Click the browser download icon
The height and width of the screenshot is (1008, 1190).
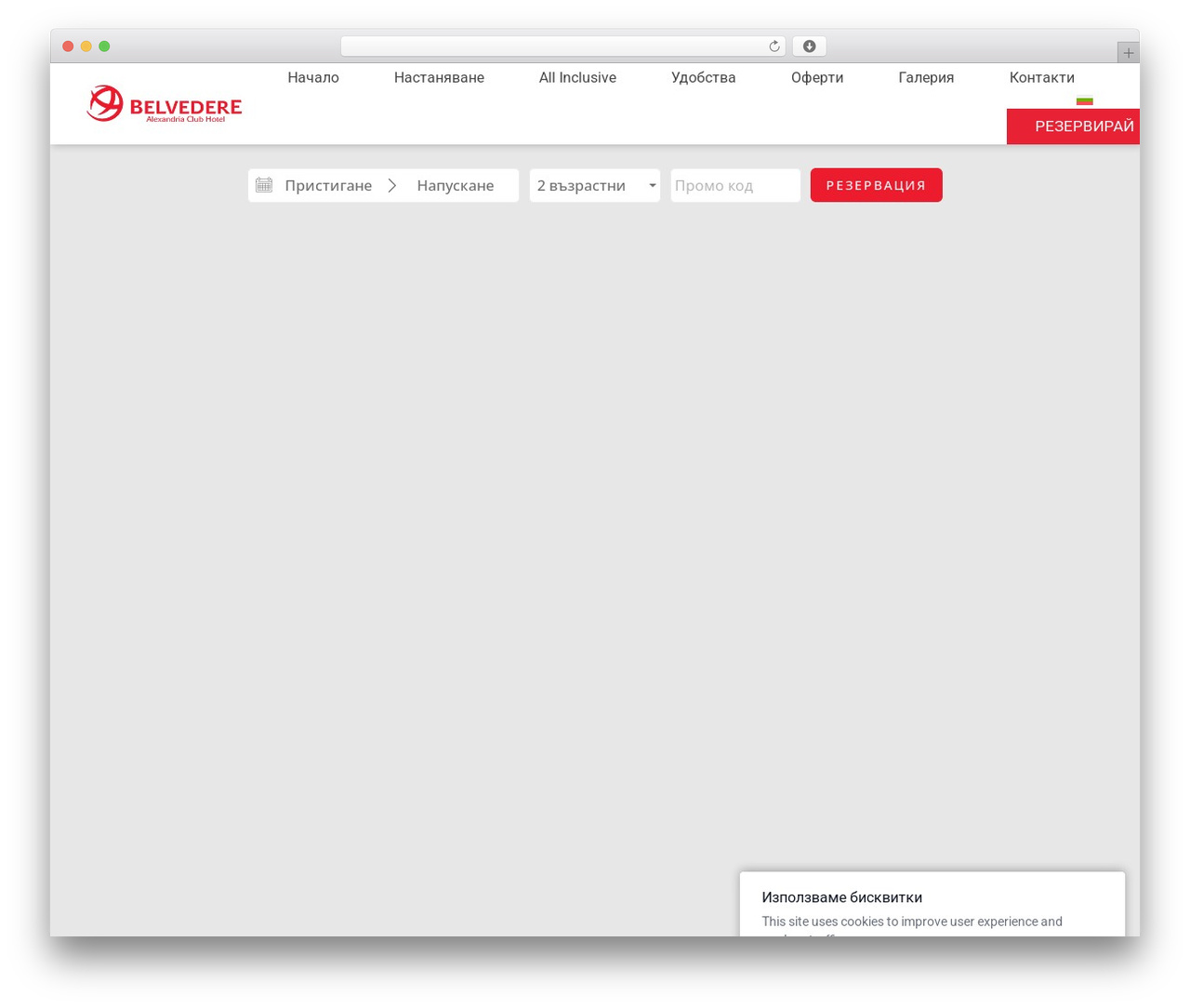pyautogui.click(x=809, y=46)
